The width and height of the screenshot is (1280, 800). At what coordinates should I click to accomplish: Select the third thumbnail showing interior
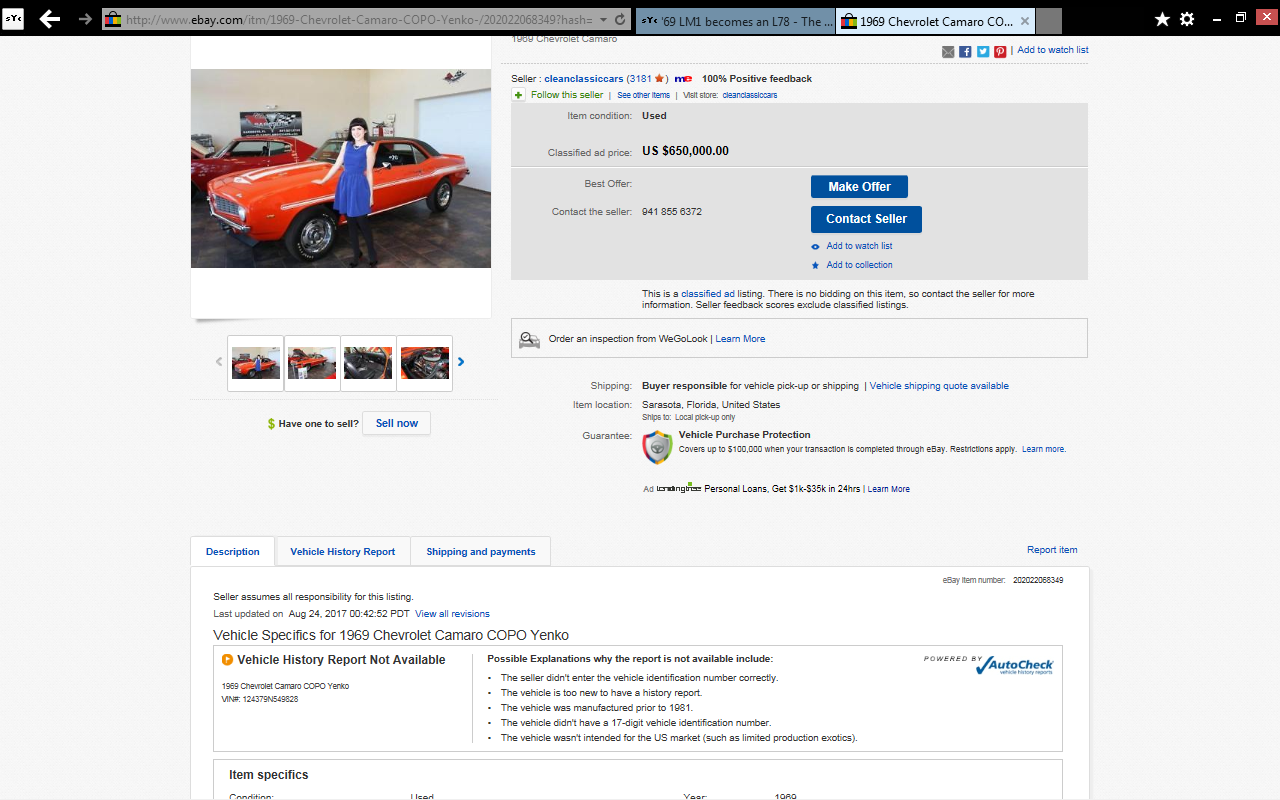point(368,363)
